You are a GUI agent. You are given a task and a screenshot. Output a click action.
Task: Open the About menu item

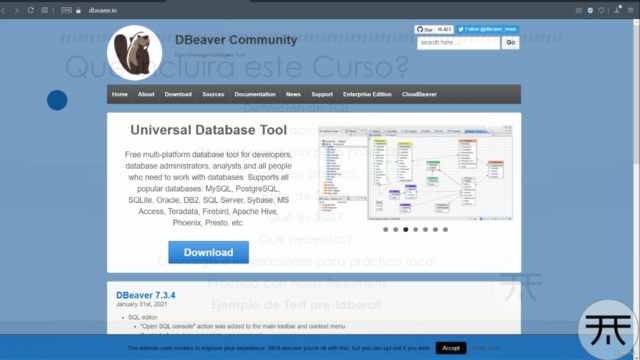coord(146,94)
